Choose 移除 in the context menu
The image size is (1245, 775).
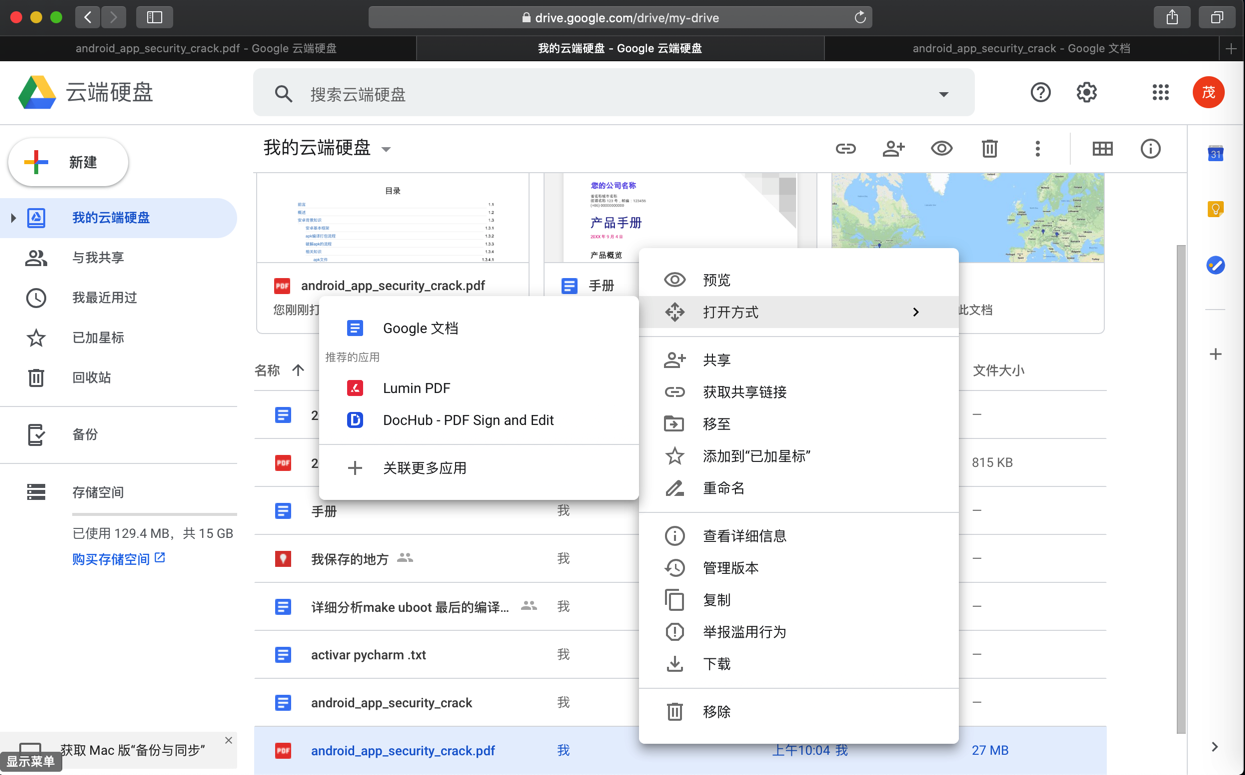(x=798, y=712)
